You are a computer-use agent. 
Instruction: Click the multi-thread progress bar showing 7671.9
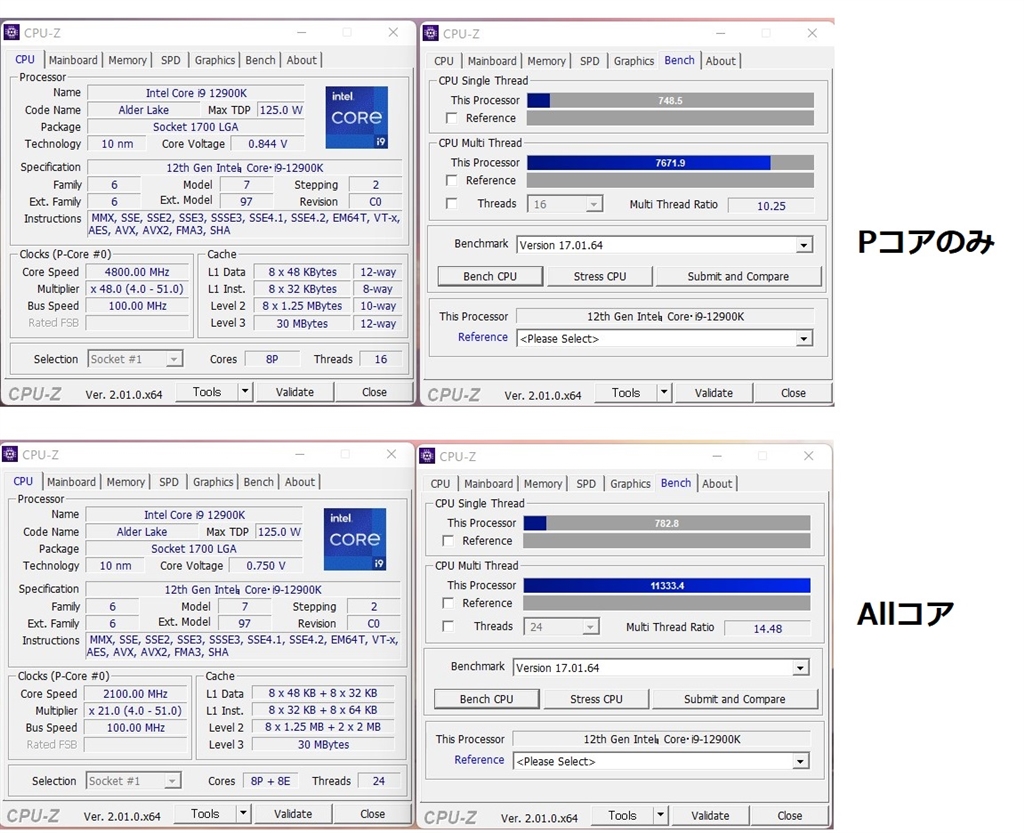[x=670, y=163]
